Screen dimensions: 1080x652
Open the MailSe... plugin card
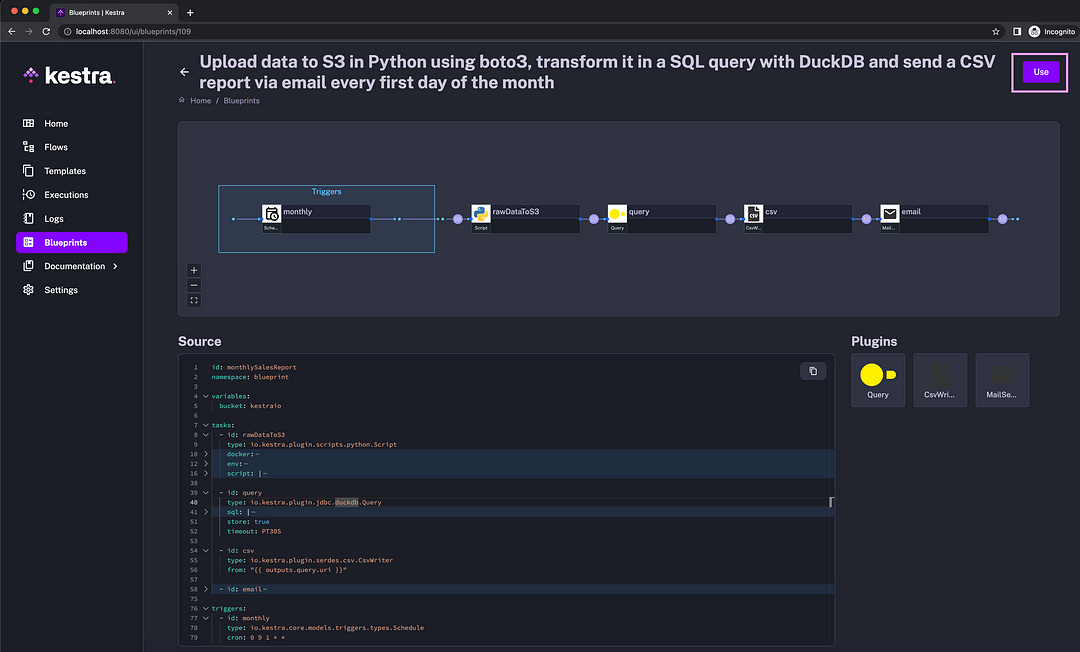1002,380
